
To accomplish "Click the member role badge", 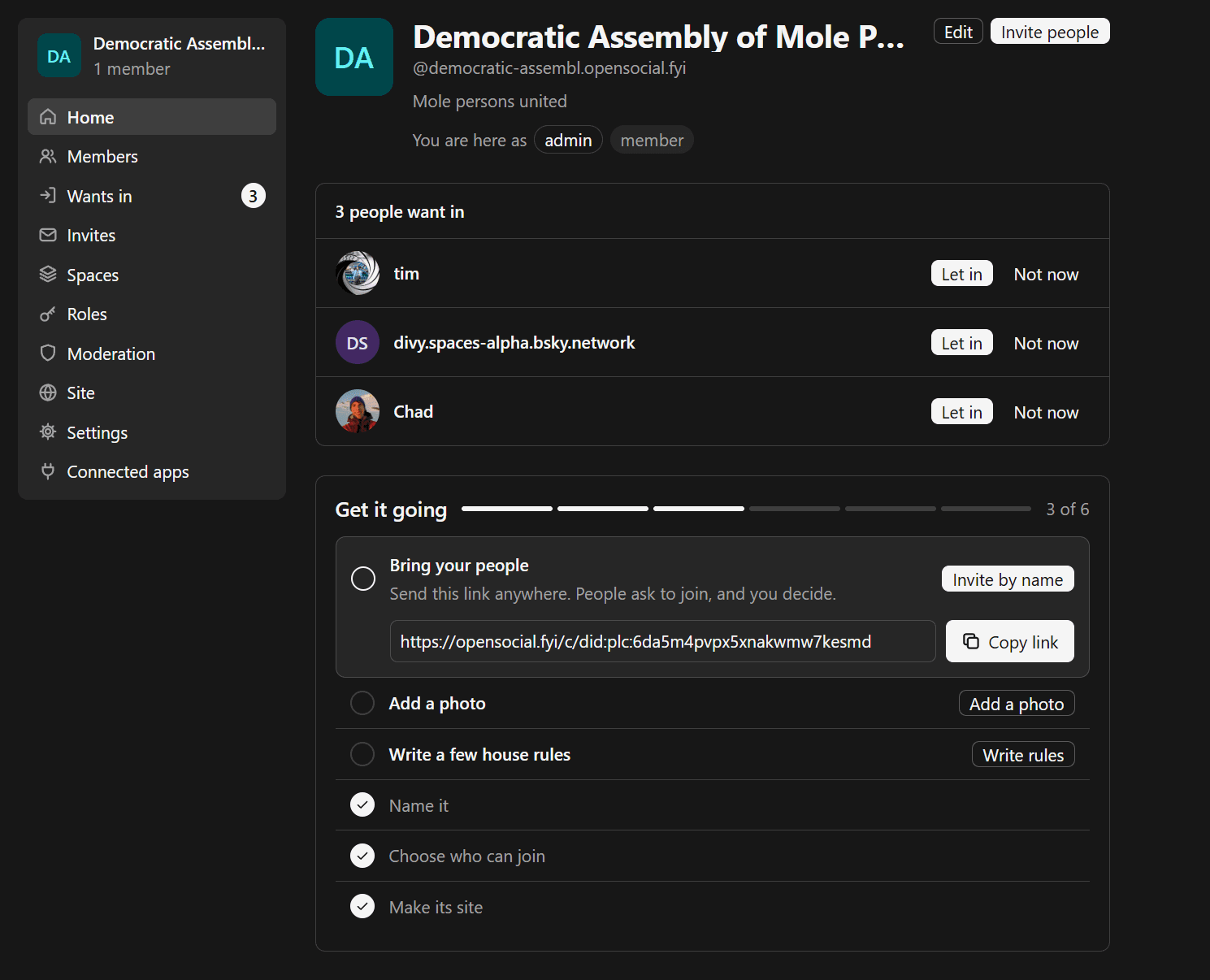I will 652,140.
